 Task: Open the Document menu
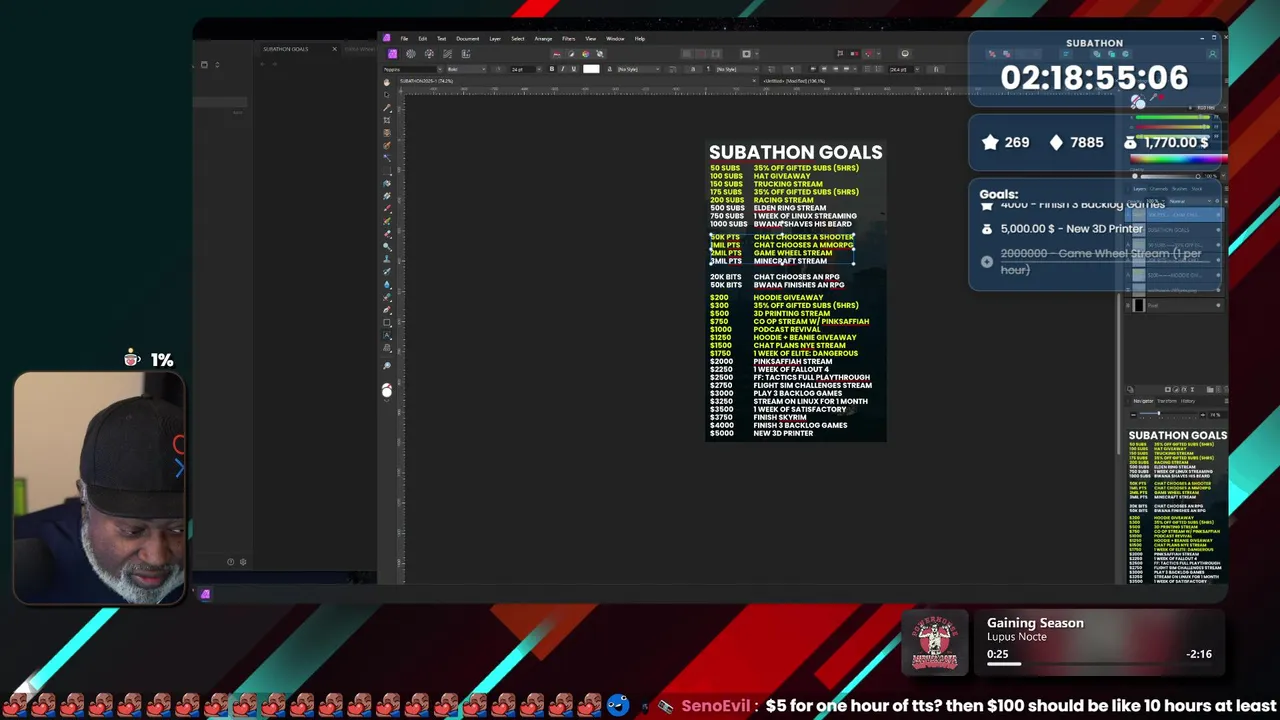click(x=467, y=39)
